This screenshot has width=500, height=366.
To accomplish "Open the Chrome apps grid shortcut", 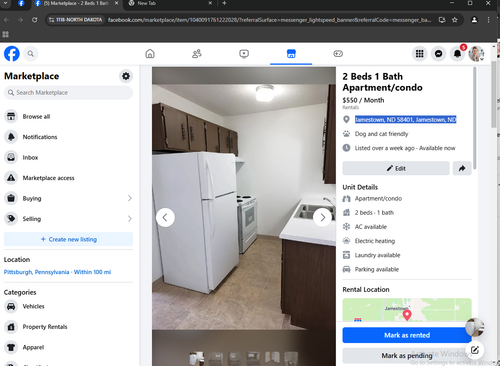I will coord(5,34).
